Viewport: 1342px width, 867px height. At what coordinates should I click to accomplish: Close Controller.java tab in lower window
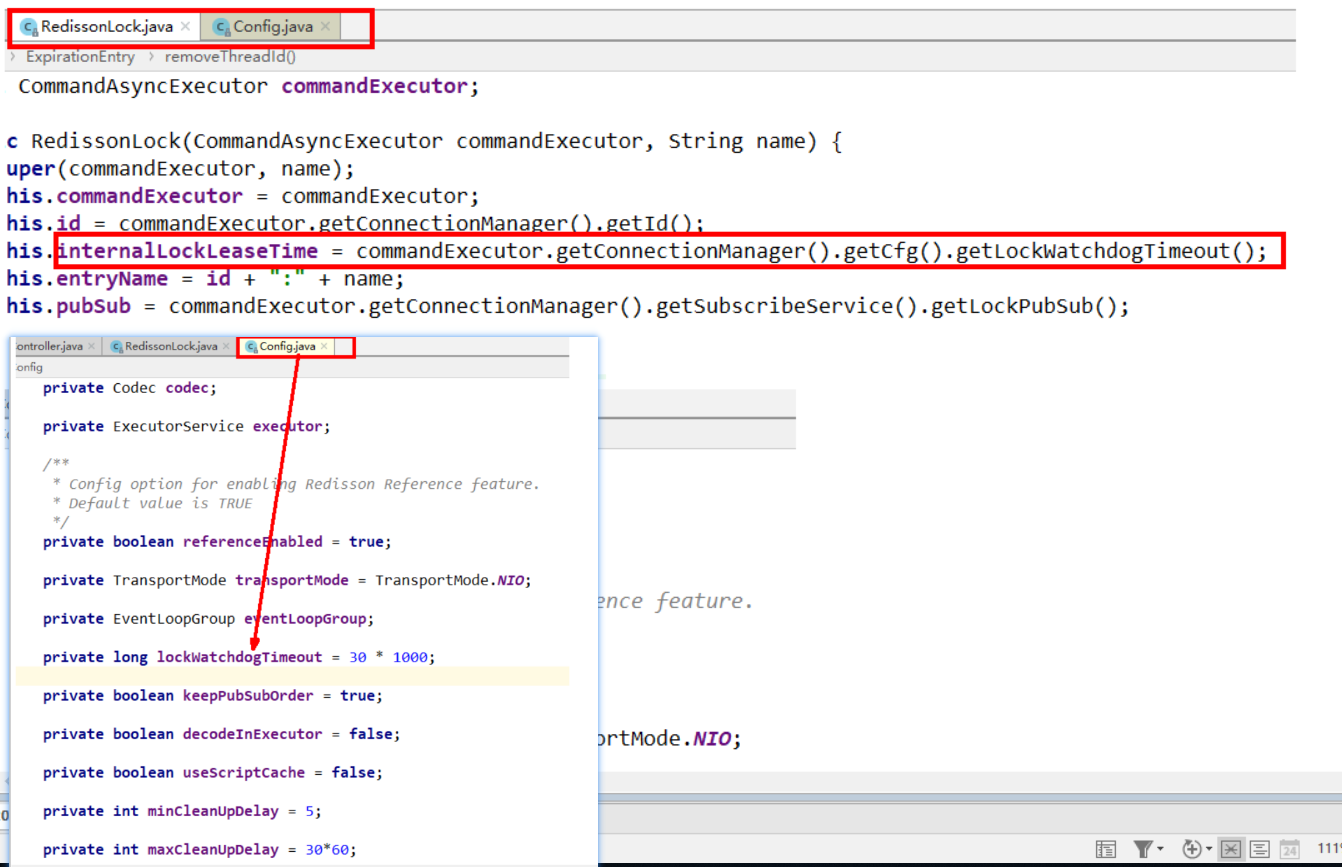point(92,346)
